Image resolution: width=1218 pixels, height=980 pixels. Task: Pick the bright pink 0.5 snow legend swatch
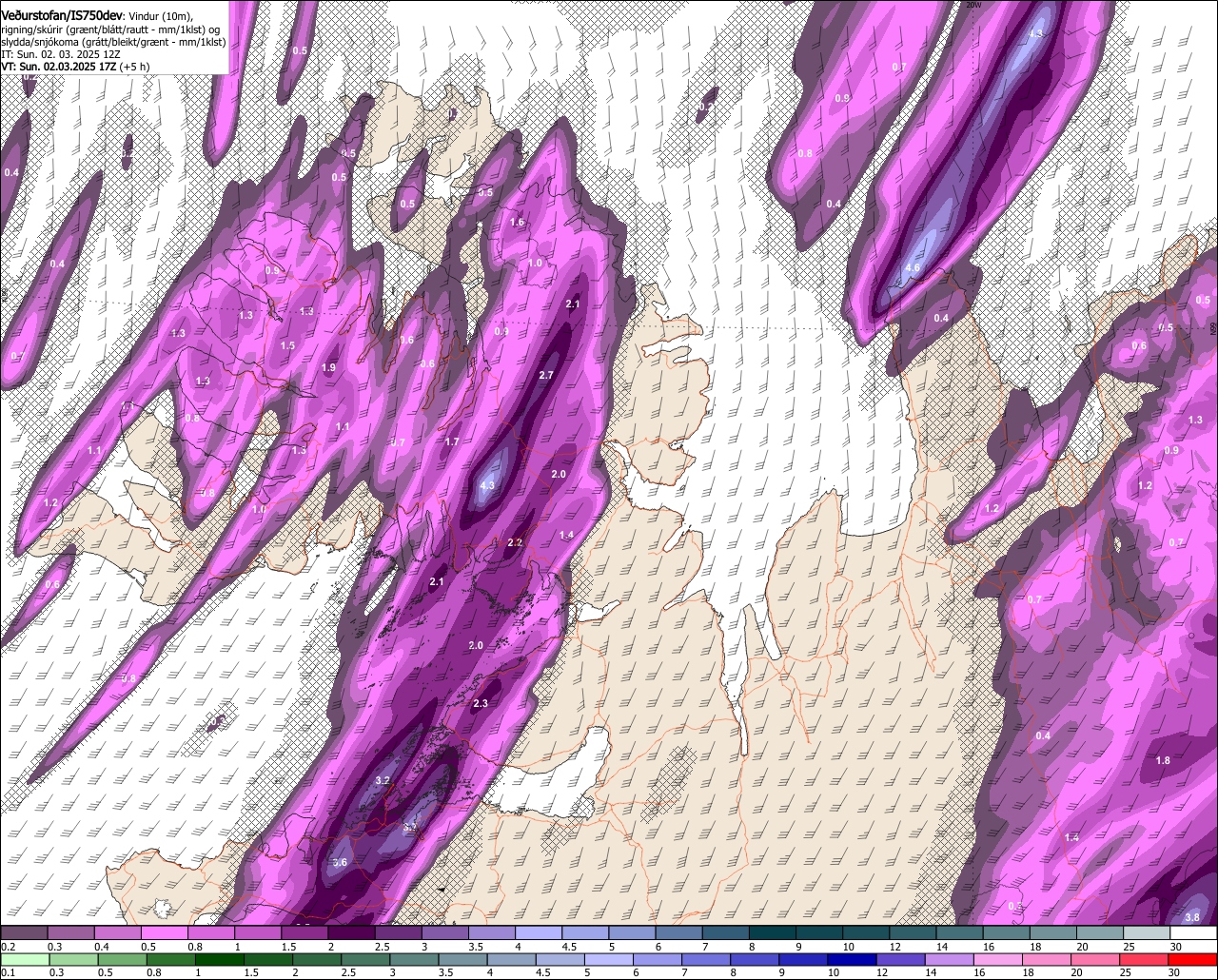(x=165, y=932)
